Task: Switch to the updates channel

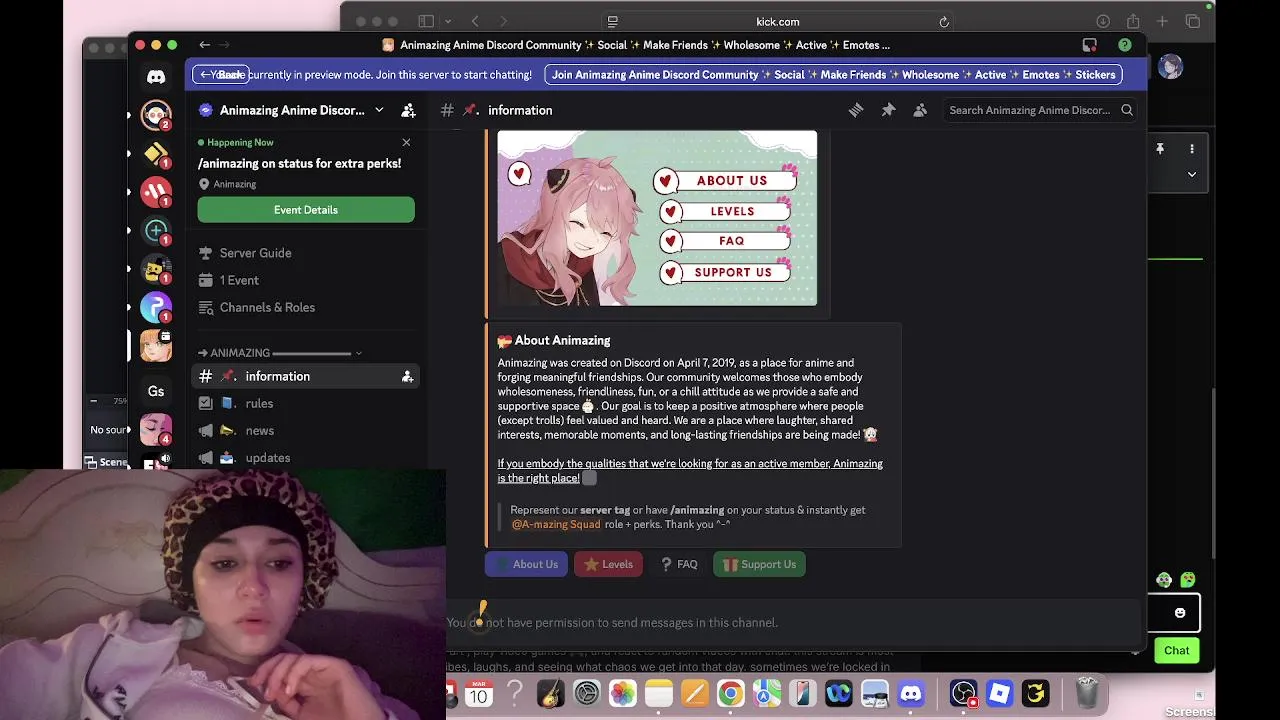Action: 305,457
